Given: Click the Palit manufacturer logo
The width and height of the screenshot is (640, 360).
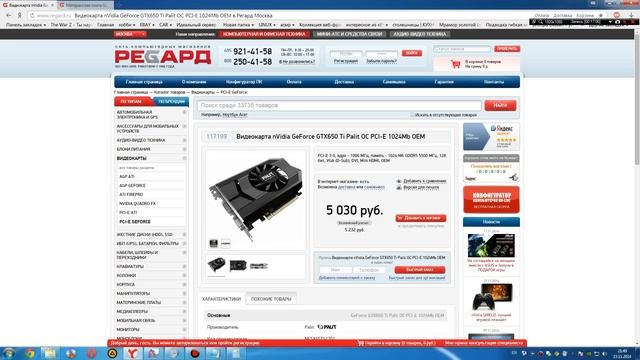Looking at the screenshot, I should pos(327,327).
